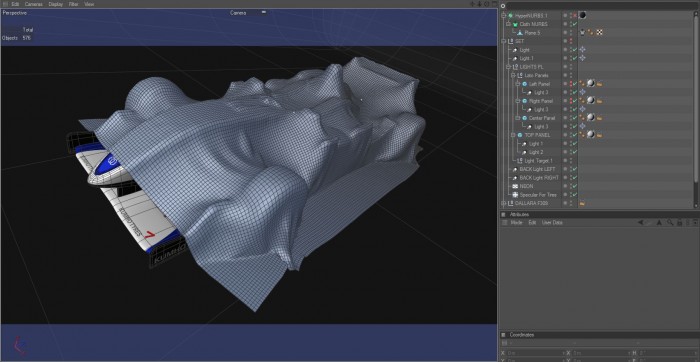Click the HyperNURBS black material tag
This screenshot has width=700, height=362.
click(583, 15)
